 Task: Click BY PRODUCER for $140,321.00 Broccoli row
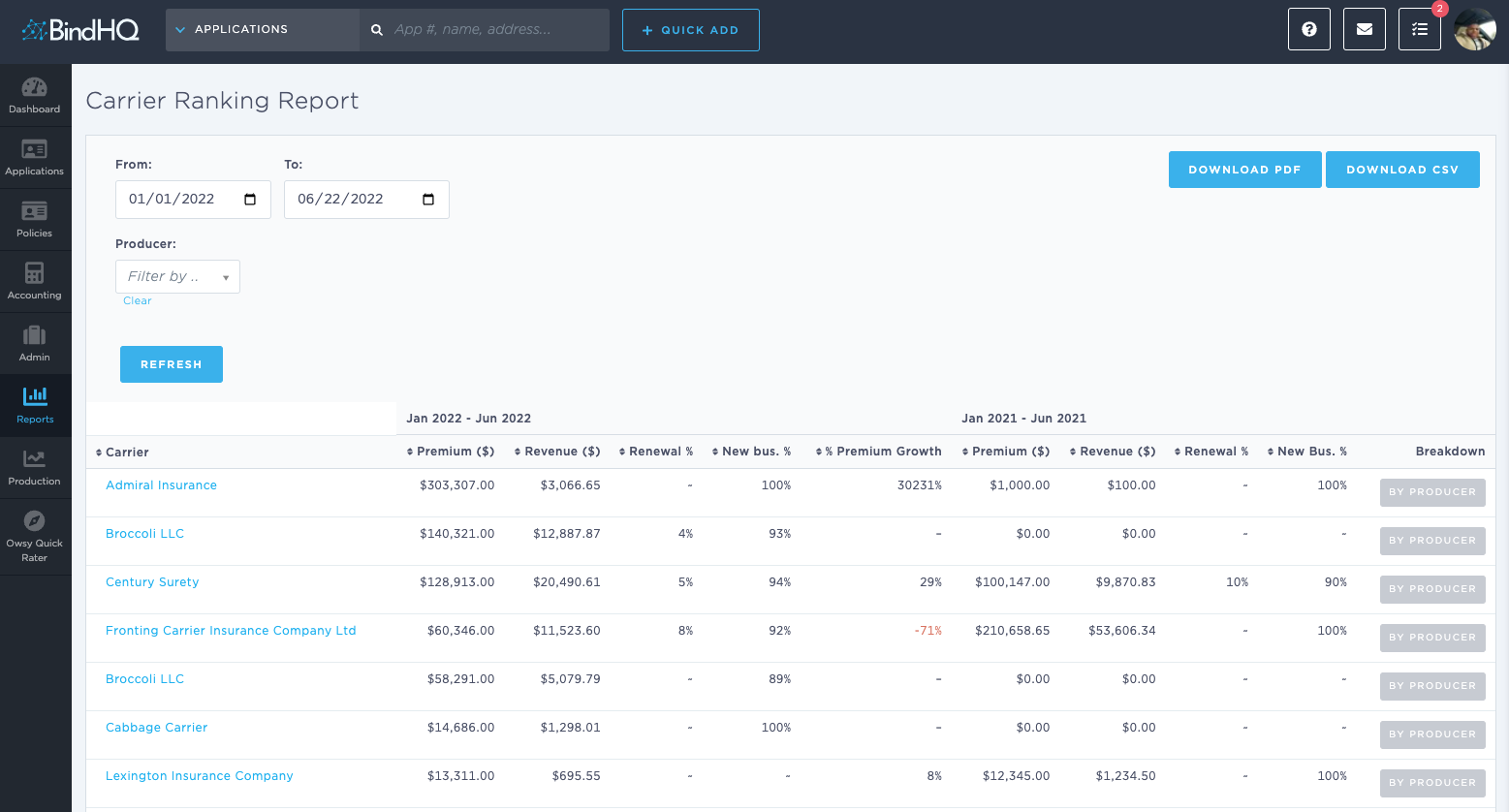tap(1432, 541)
